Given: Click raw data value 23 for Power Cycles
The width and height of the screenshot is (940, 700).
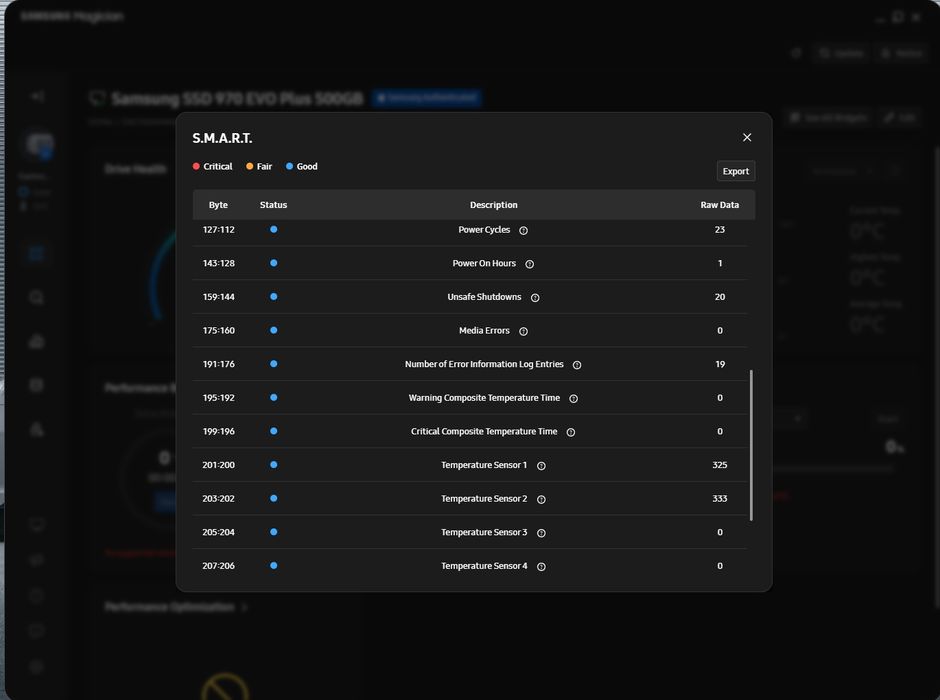Looking at the screenshot, I should (x=719, y=230).
